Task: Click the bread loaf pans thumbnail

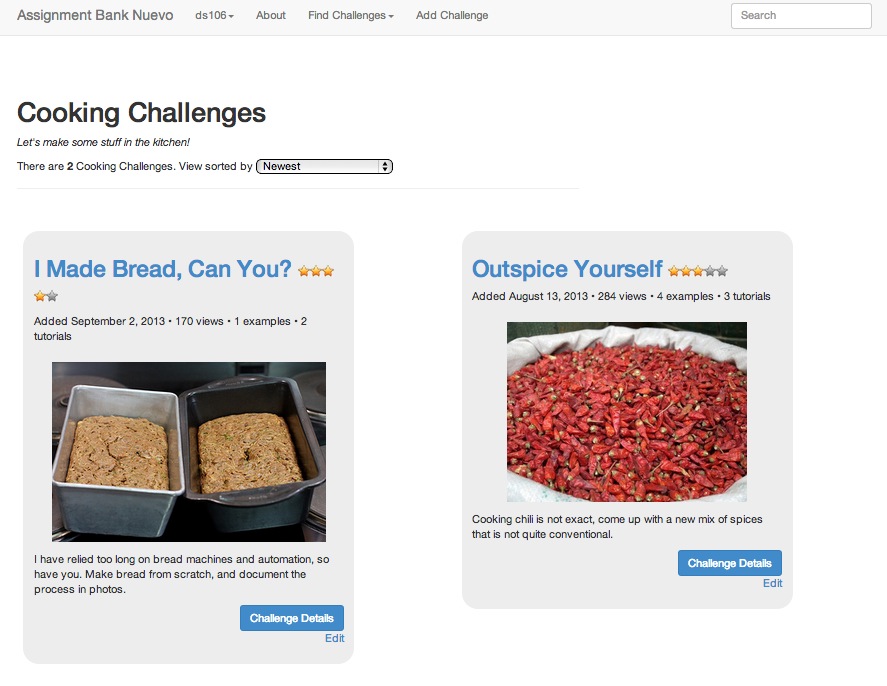Action: pos(189,452)
